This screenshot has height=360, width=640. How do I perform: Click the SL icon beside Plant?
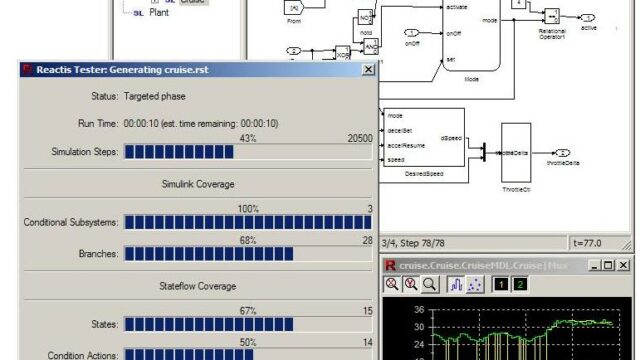[139, 13]
